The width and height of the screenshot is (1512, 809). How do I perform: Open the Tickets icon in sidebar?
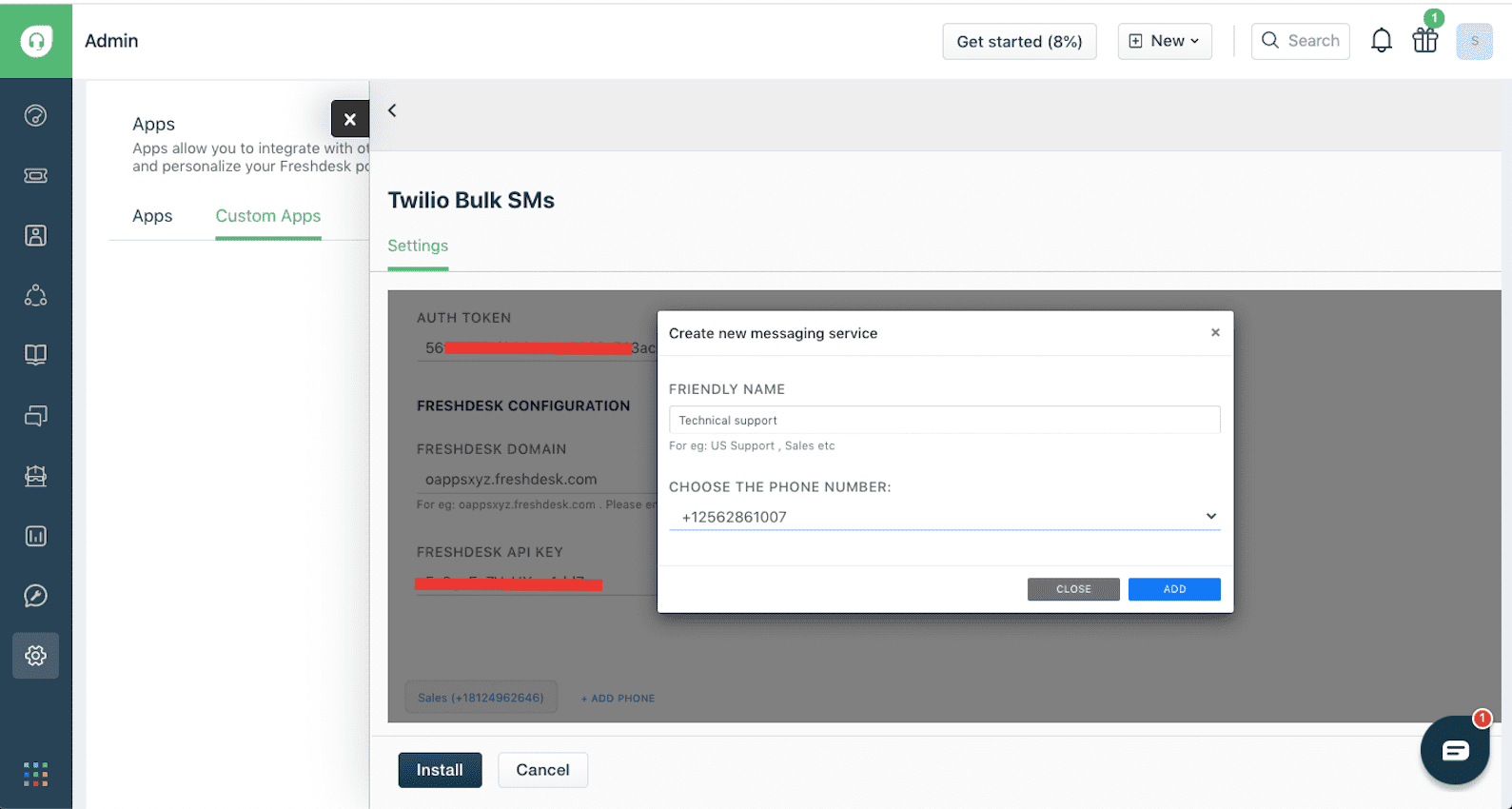pyautogui.click(x=36, y=176)
